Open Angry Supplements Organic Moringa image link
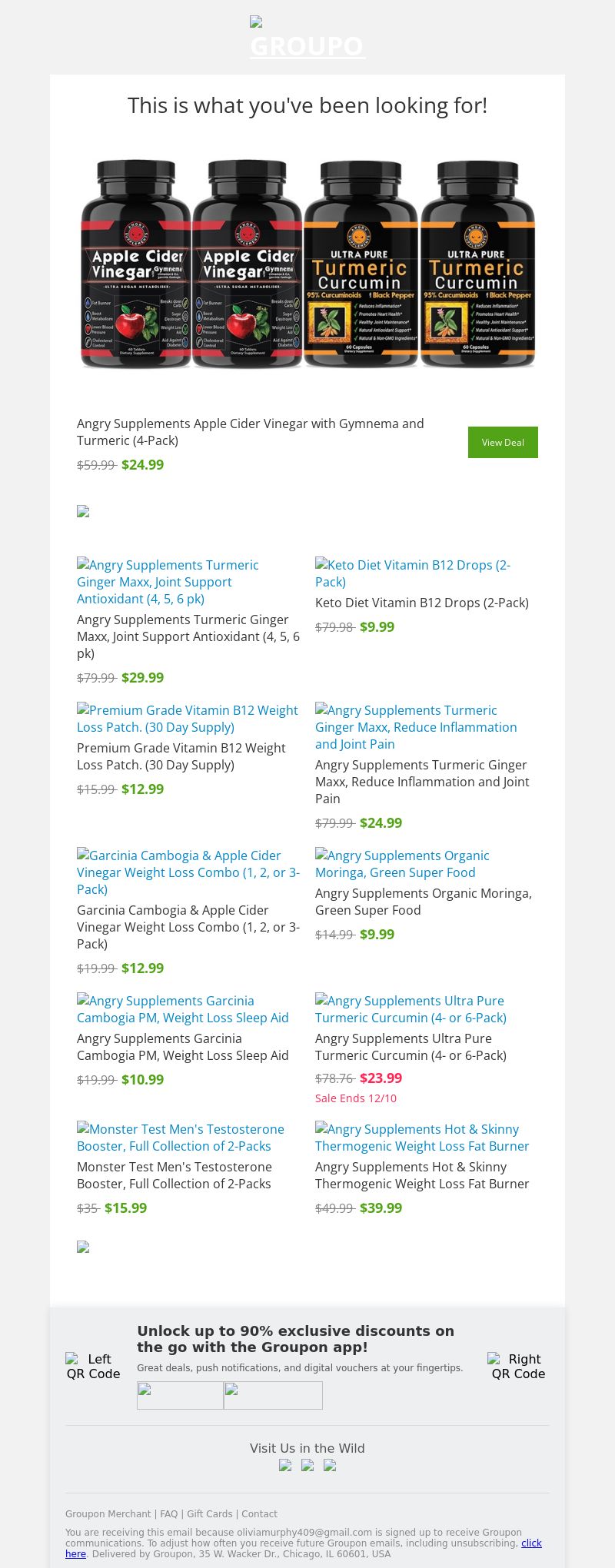 tap(402, 864)
